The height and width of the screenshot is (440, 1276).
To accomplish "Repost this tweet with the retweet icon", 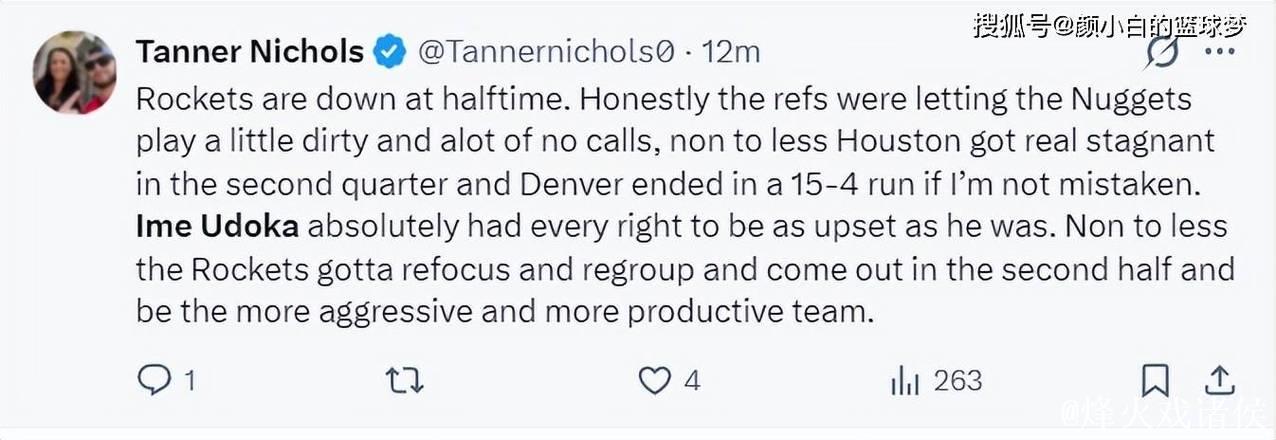I will 405,380.
